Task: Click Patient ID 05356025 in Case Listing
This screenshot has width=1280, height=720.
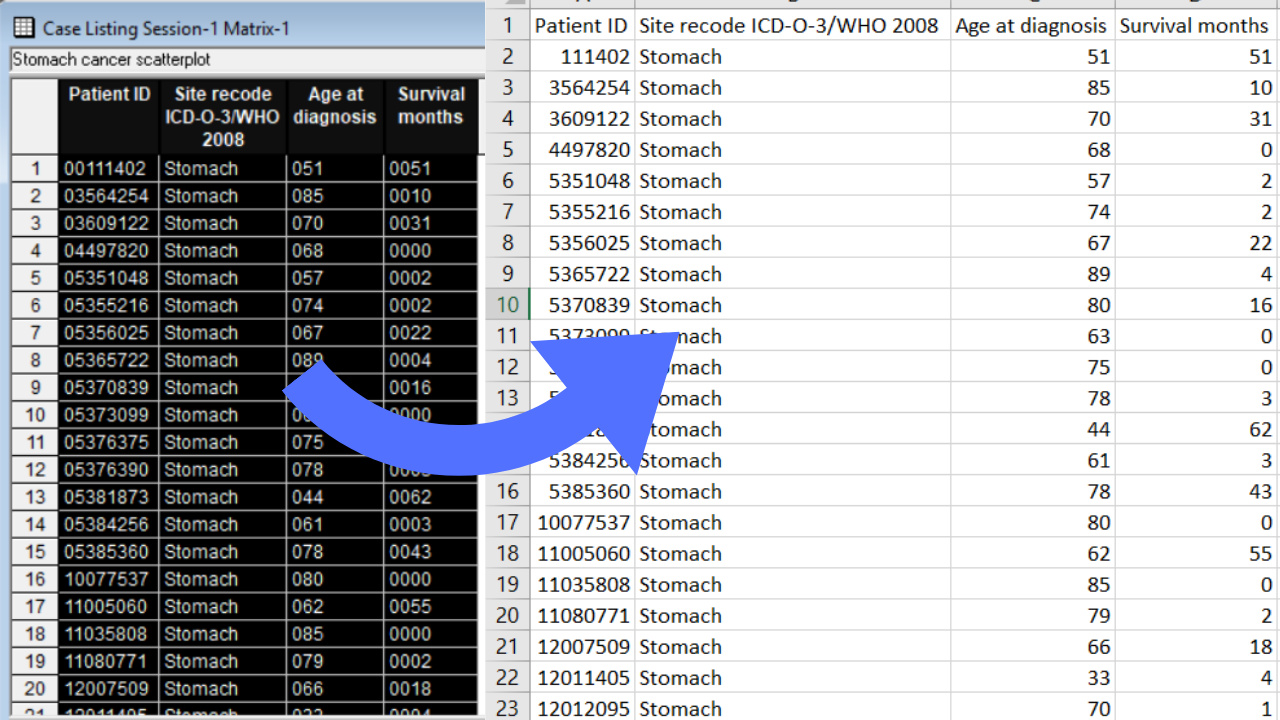Action: (109, 333)
